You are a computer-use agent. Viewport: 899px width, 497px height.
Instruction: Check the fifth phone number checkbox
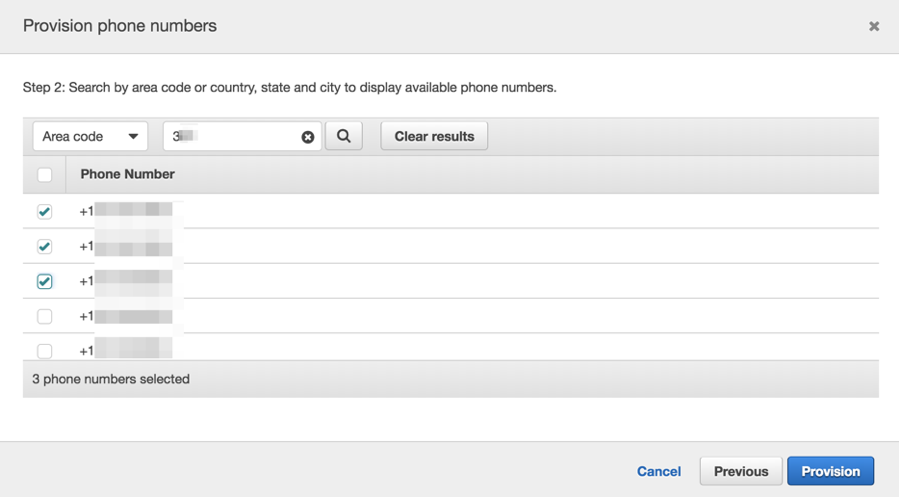(44, 351)
